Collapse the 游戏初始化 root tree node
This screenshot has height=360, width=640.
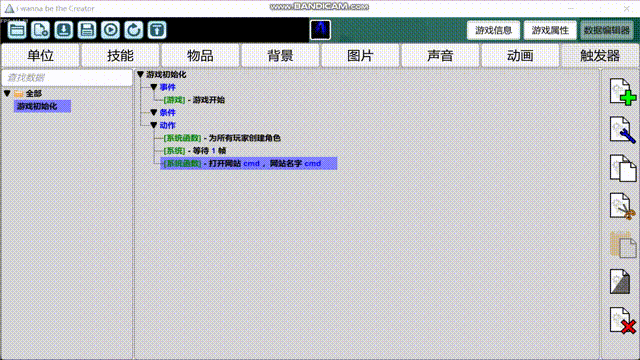[140, 74]
